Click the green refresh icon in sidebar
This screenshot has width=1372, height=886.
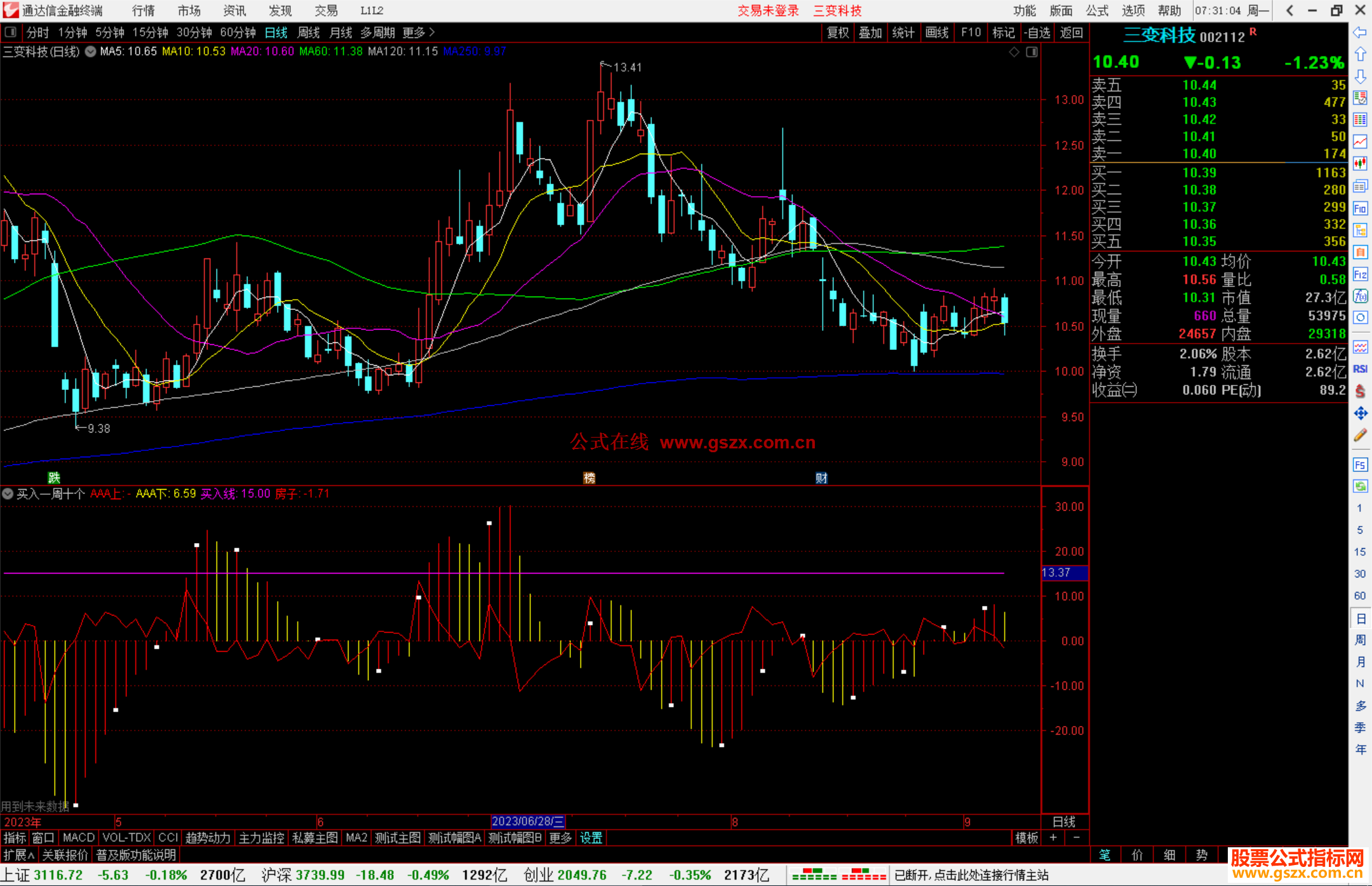(x=1360, y=487)
